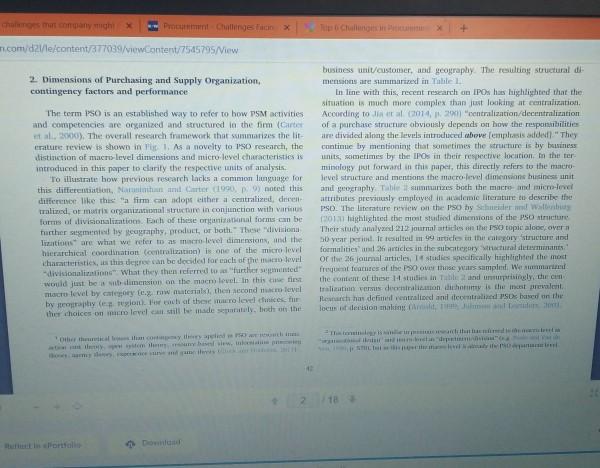The height and width of the screenshot is (468, 600).
Task: Follow 'Table 2' link after '14 studies in'
Action: (x=452, y=277)
